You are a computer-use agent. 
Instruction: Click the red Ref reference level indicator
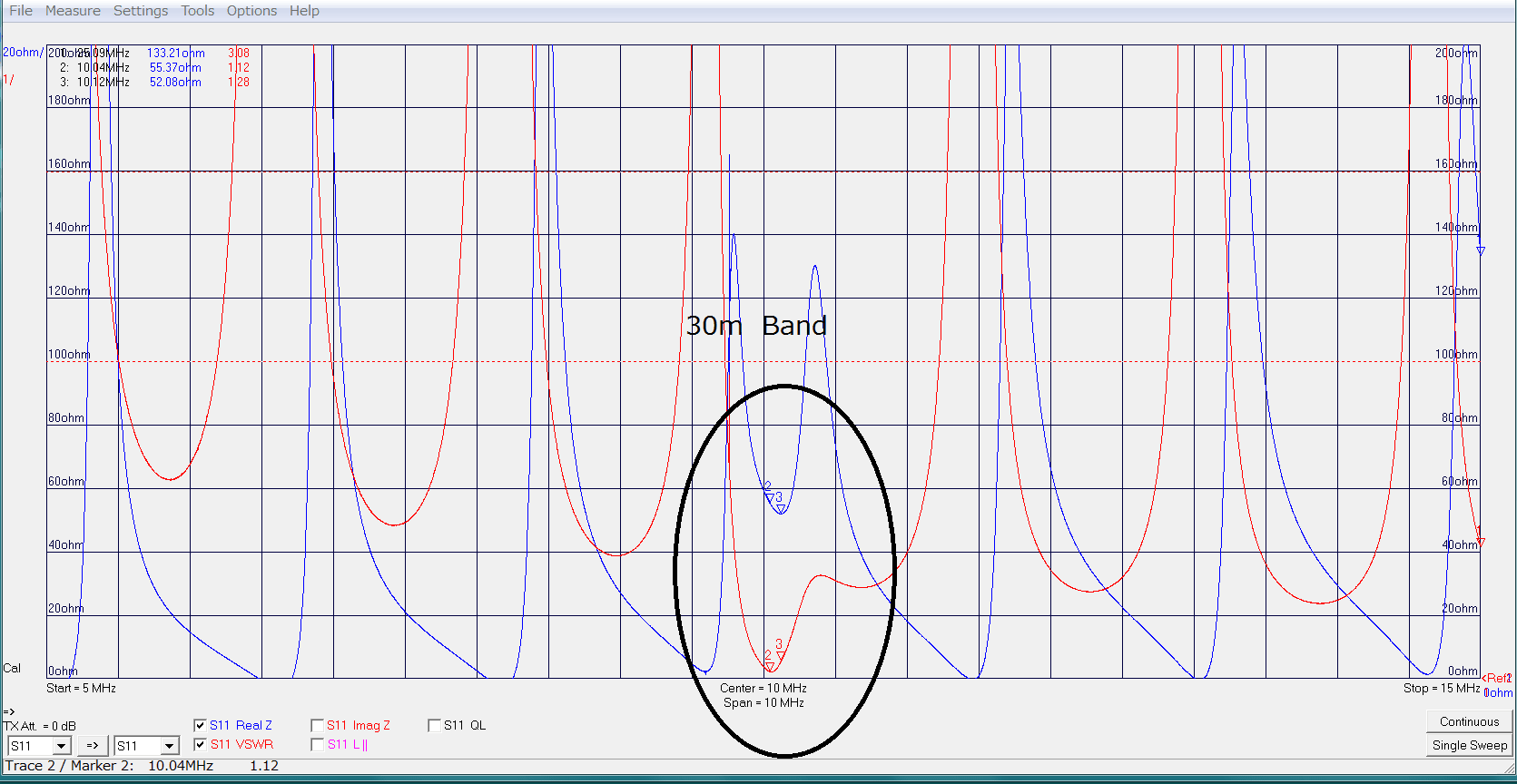click(x=1497, y=678)
